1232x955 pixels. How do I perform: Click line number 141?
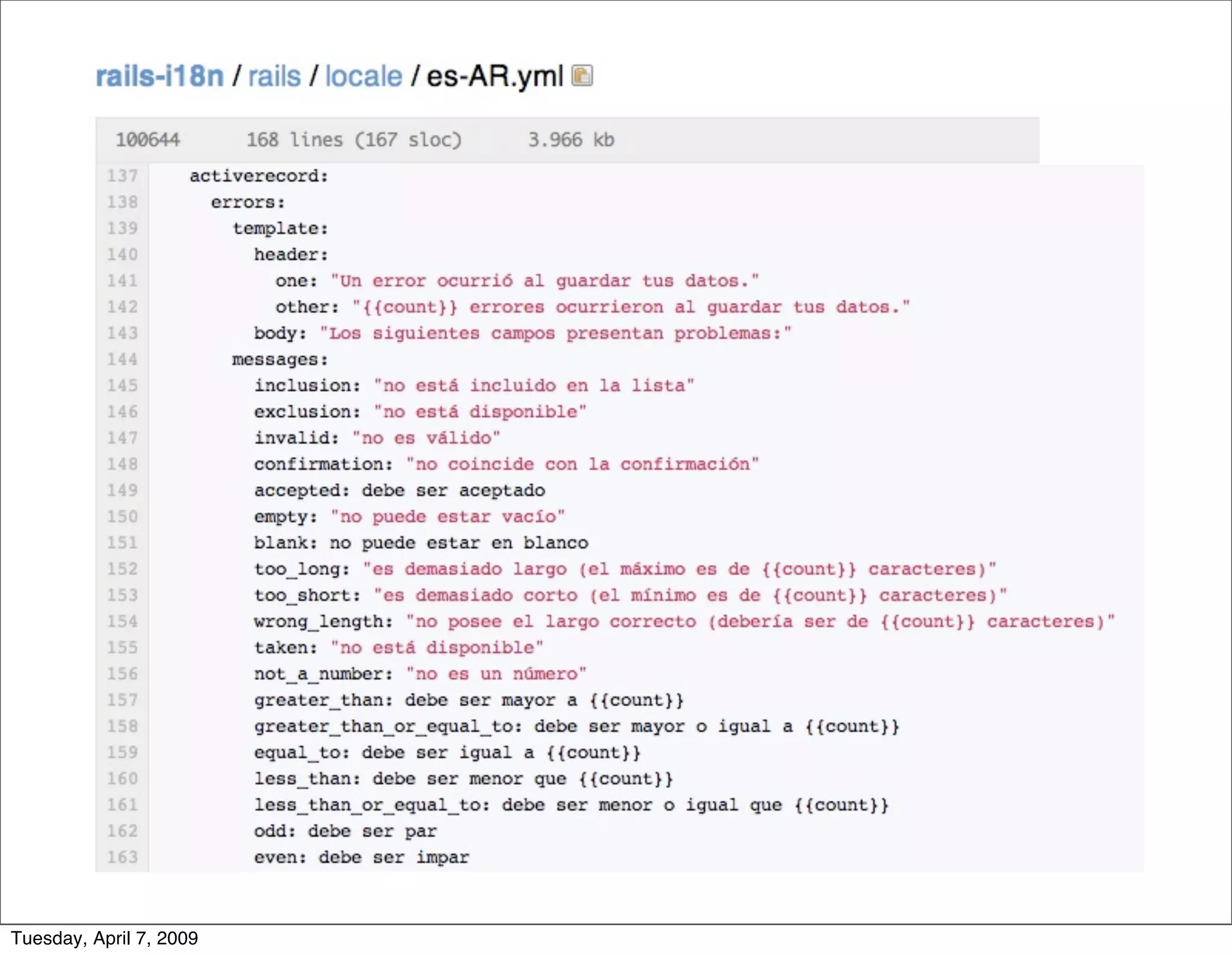pos(122,280)
